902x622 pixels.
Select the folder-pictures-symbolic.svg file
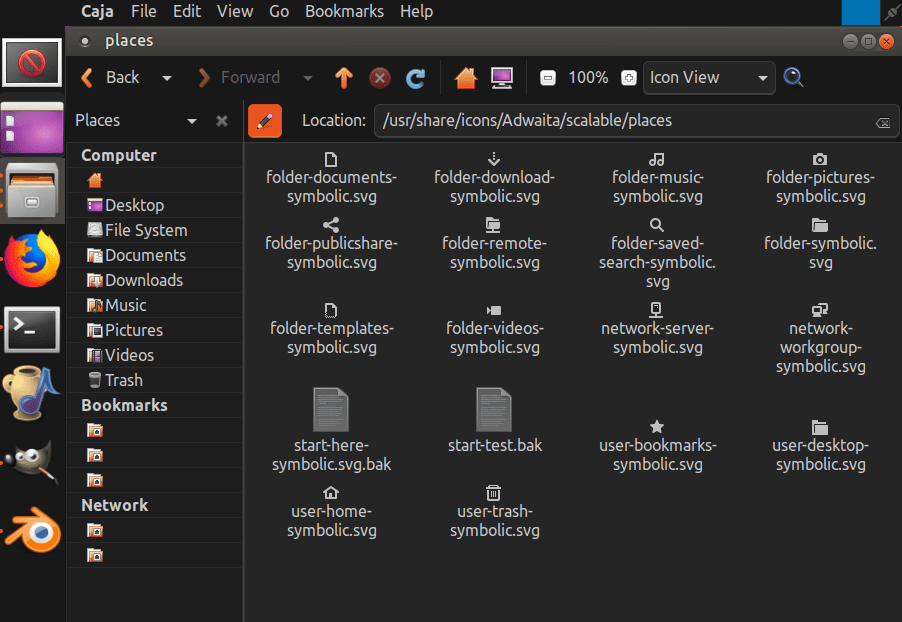point(820,178)
